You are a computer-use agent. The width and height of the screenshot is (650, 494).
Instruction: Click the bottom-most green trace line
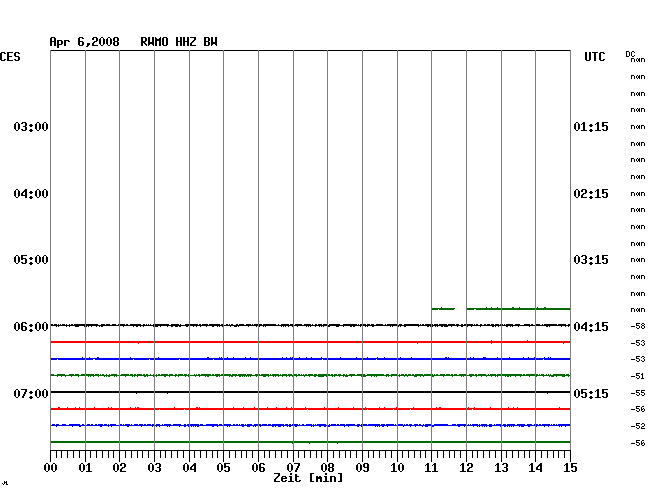[310, 442]
